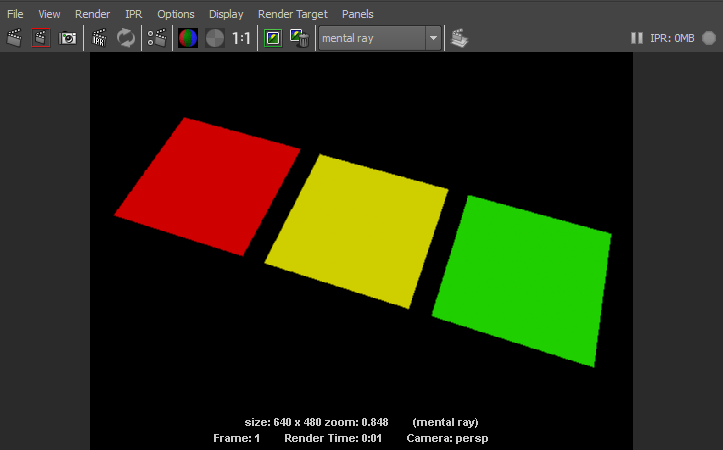Click the '(mental ray)' render info text
This screenshot has width=723, height=450.
point(445,422)
